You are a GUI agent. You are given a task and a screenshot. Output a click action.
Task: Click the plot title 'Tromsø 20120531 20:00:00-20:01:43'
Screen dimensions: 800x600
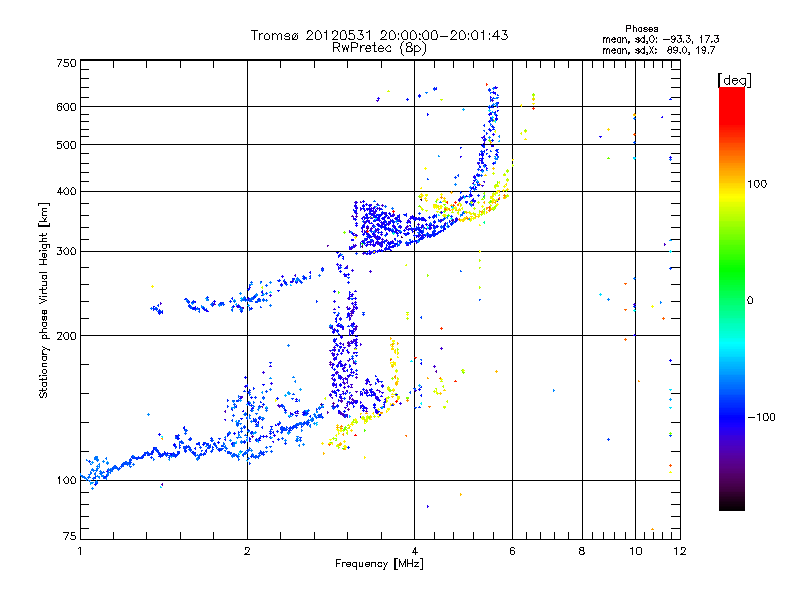click(379, 35)
